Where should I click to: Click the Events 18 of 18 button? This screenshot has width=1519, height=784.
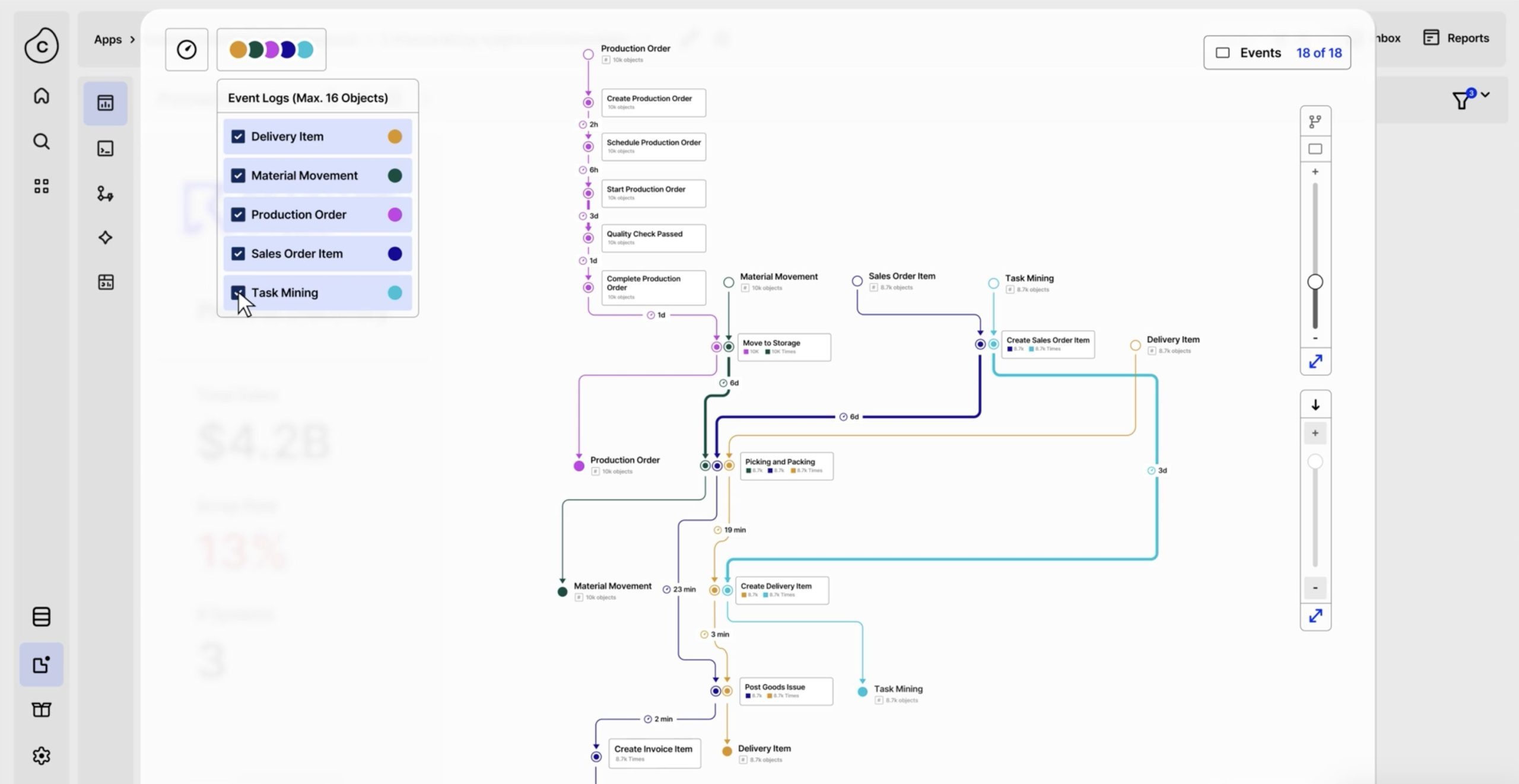pos(1277,53)
